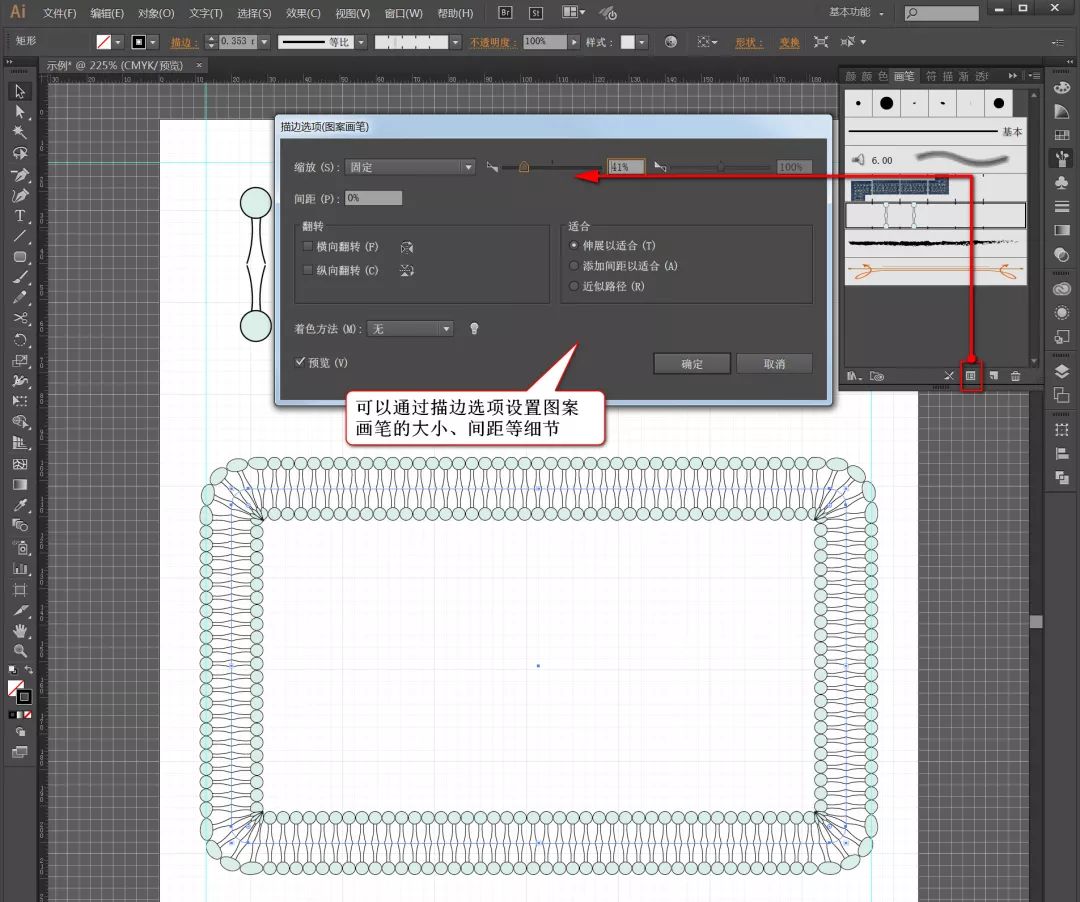1080x902 pixels.
Task: Click the 确定 button
Action: (x=691, y=363)
